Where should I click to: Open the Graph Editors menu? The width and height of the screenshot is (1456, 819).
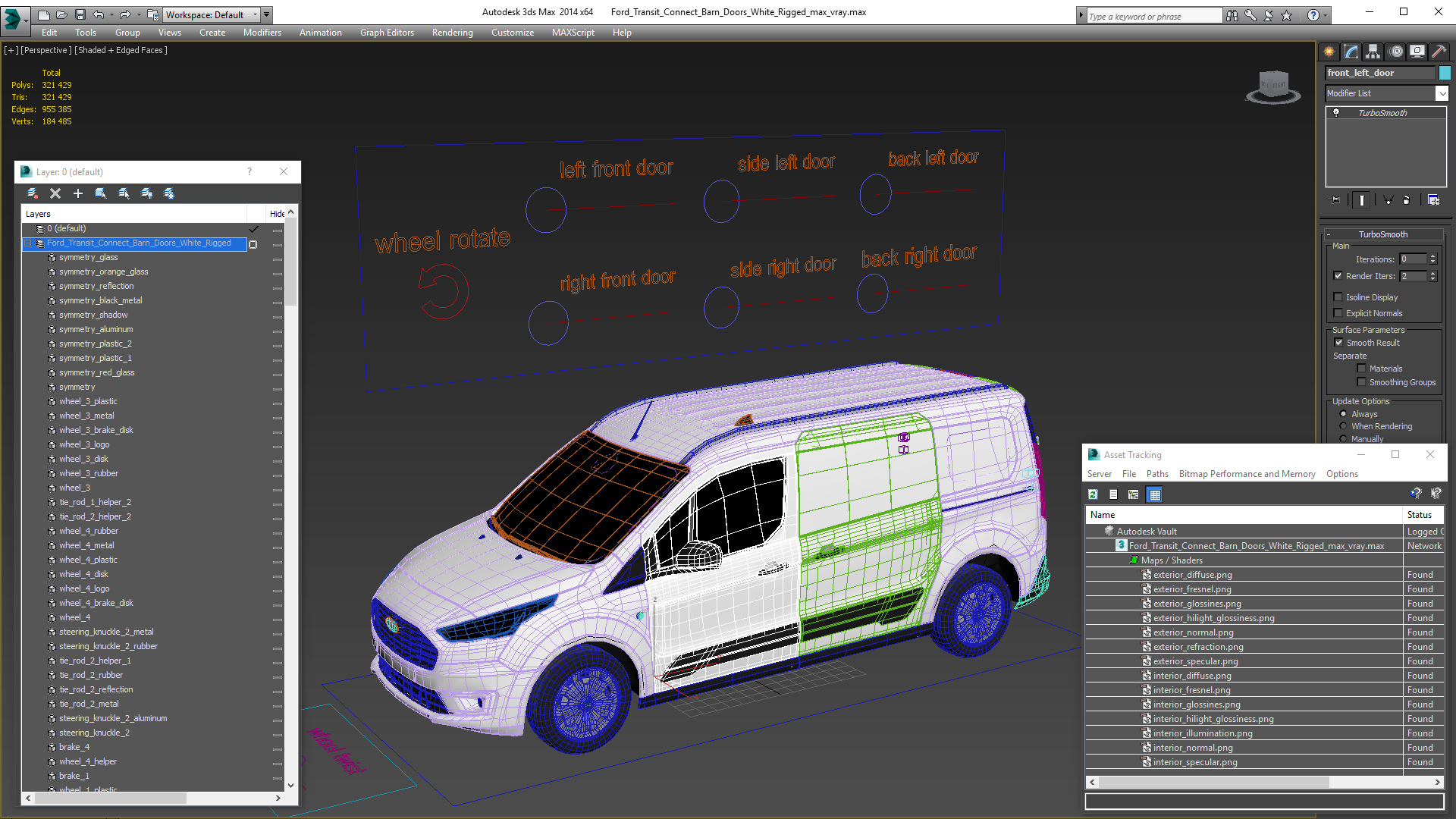coord(387,33)
